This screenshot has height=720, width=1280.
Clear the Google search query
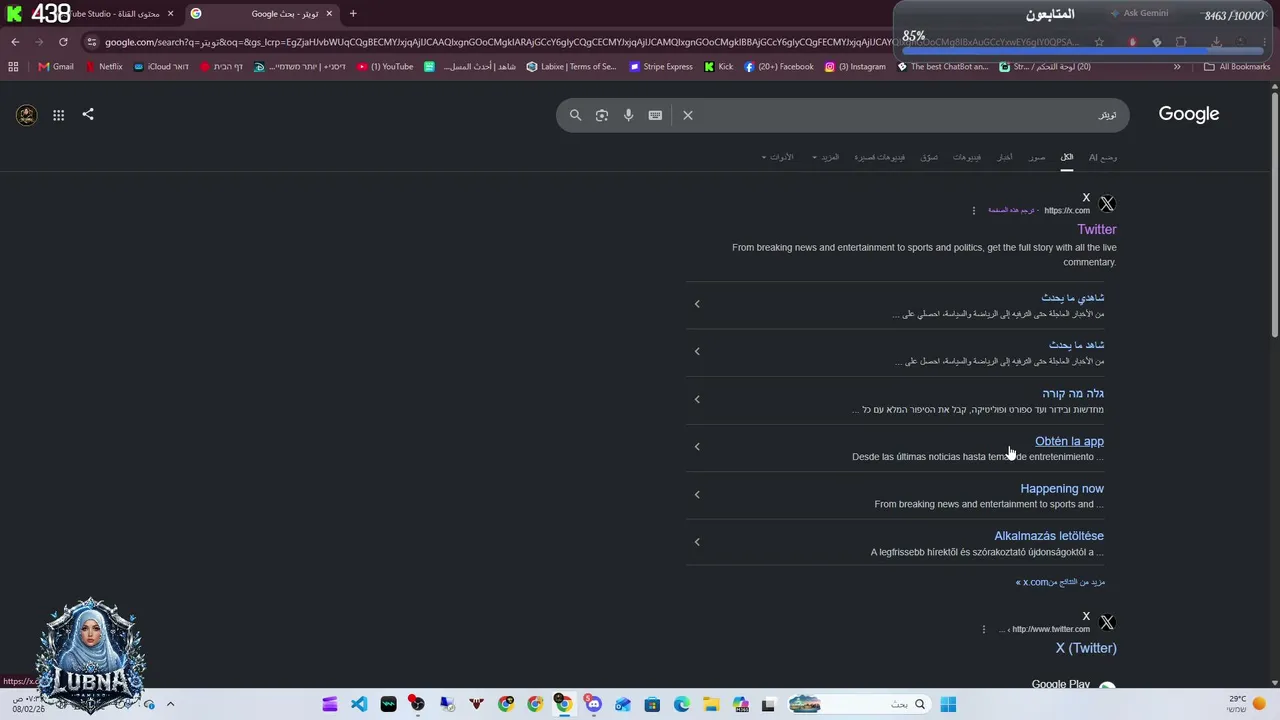688,115
